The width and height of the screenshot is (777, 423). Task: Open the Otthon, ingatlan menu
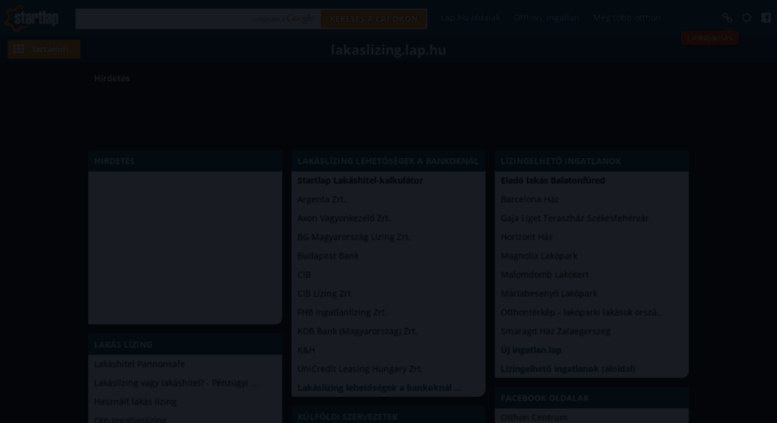[x=547, y=18]
